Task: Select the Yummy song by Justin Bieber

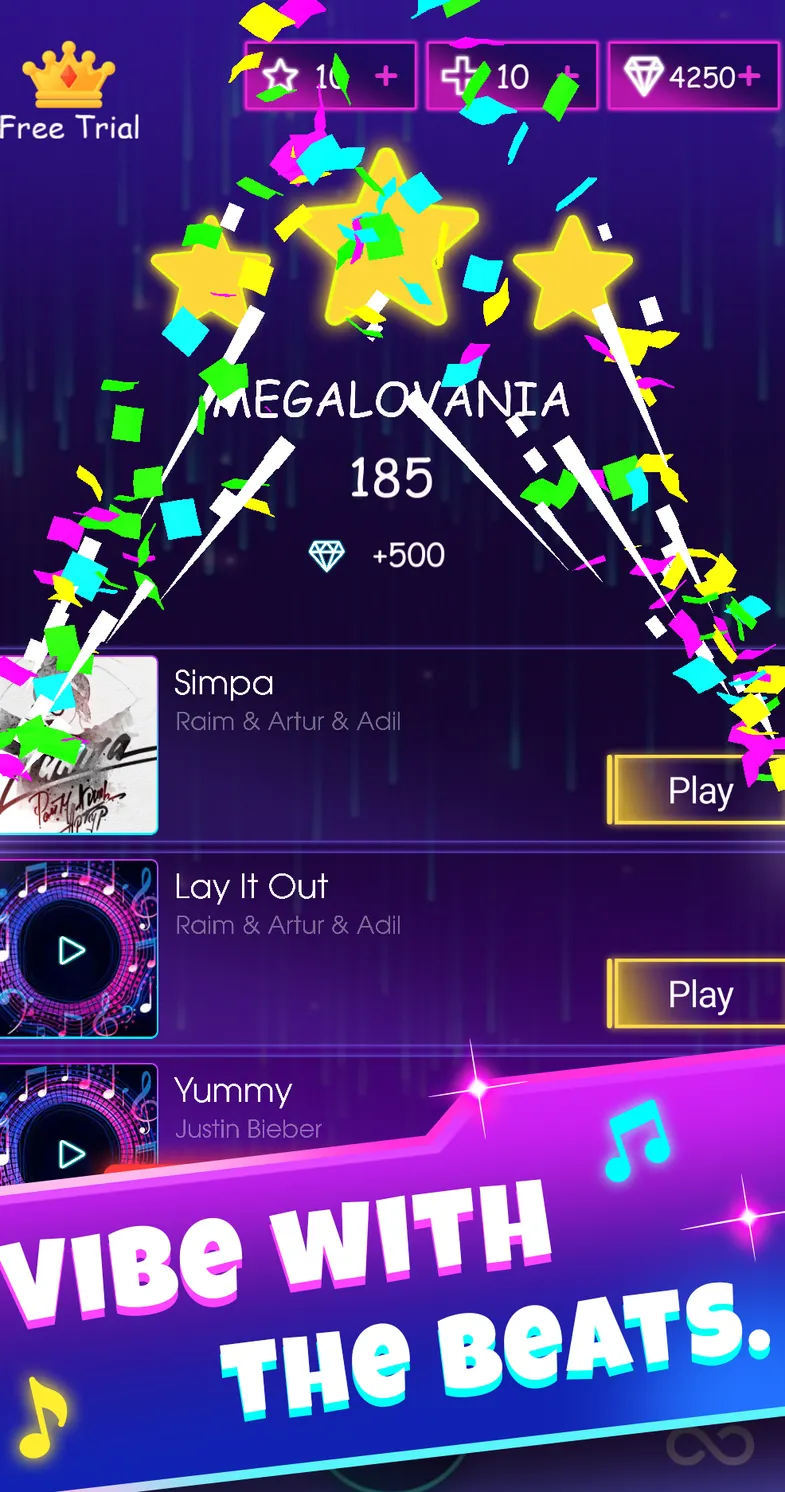Action: (233, 1090)
